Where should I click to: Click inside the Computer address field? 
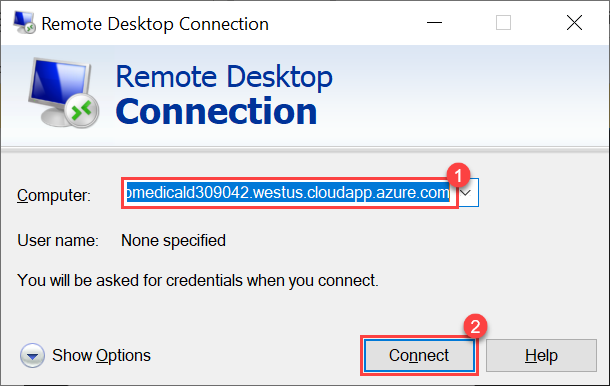pos(289,193)
